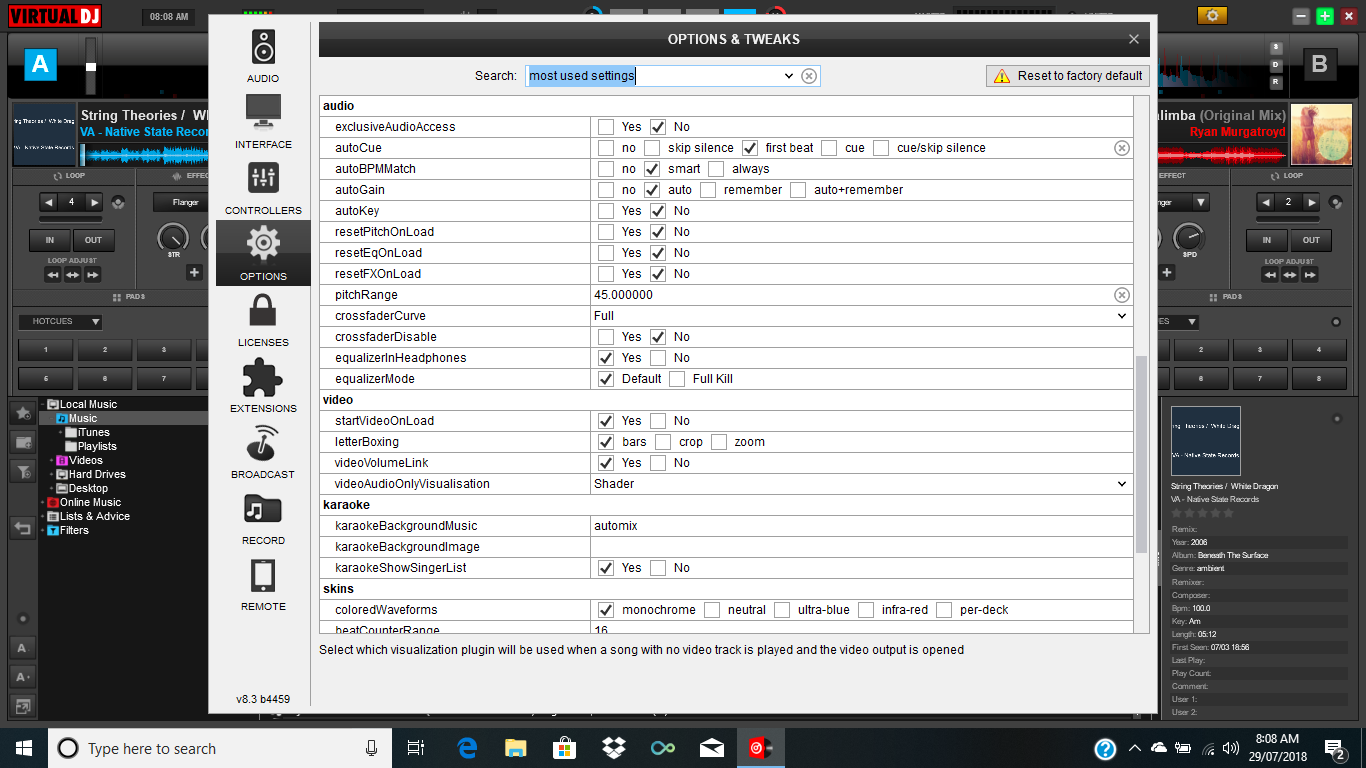Expand the Online Music tree node
This screenshot has height=768, width=1366.
pyautogui.click(x=42, y=503)
